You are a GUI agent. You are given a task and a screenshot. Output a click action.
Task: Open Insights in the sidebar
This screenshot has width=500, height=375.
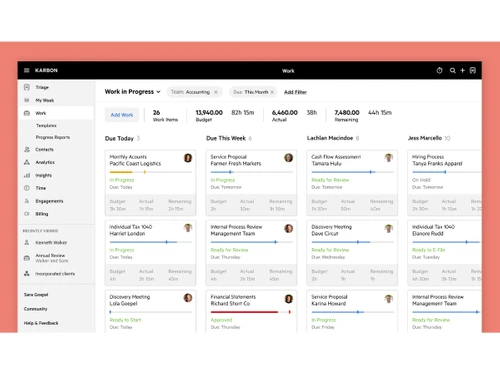pyautogui.click(x=44, y=175)
